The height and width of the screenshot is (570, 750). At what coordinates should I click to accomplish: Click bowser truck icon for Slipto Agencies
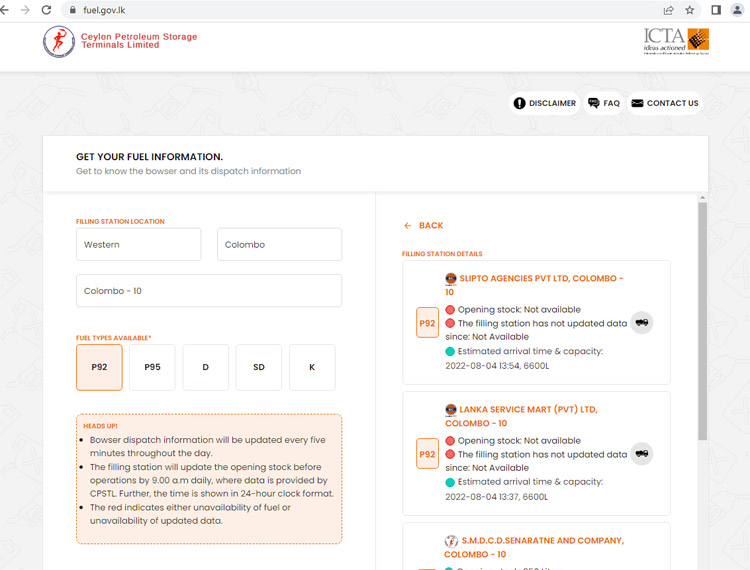coord(641,323)
